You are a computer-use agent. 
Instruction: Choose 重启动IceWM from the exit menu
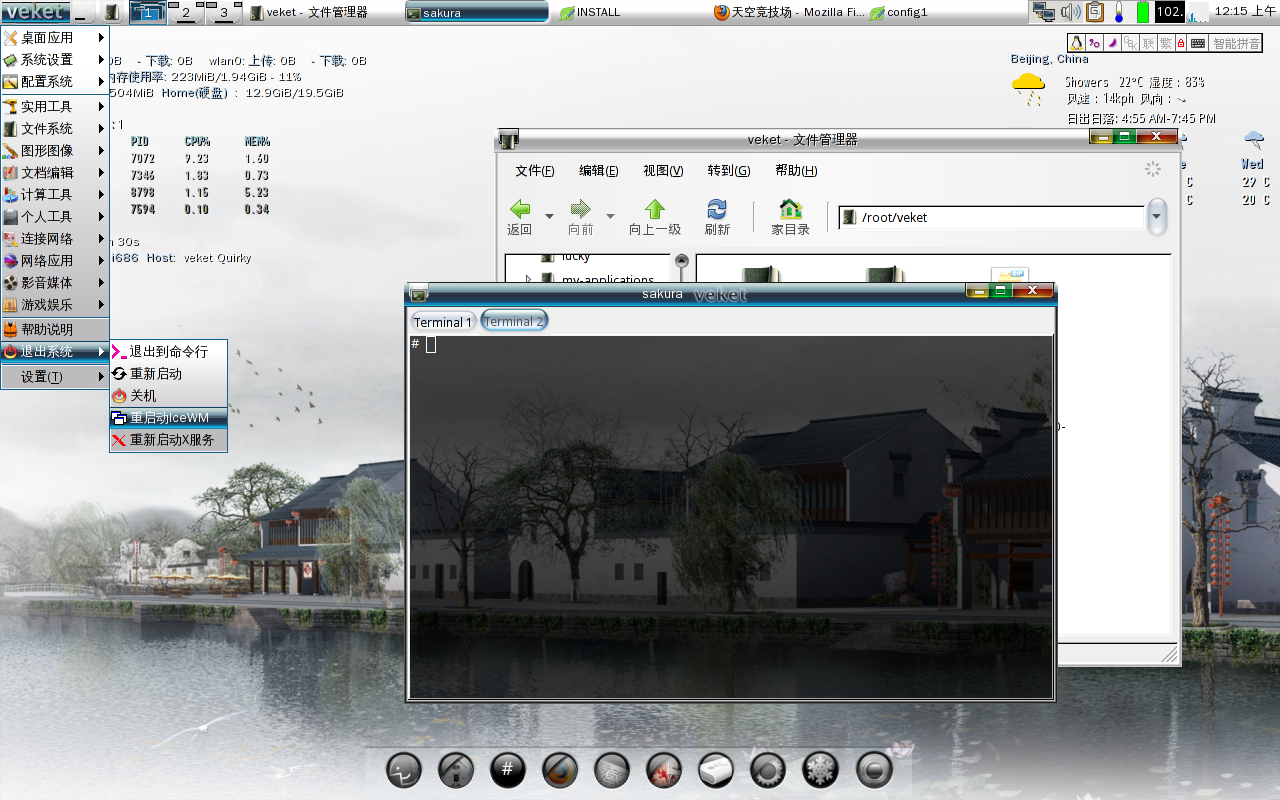[x=168, y=418]
